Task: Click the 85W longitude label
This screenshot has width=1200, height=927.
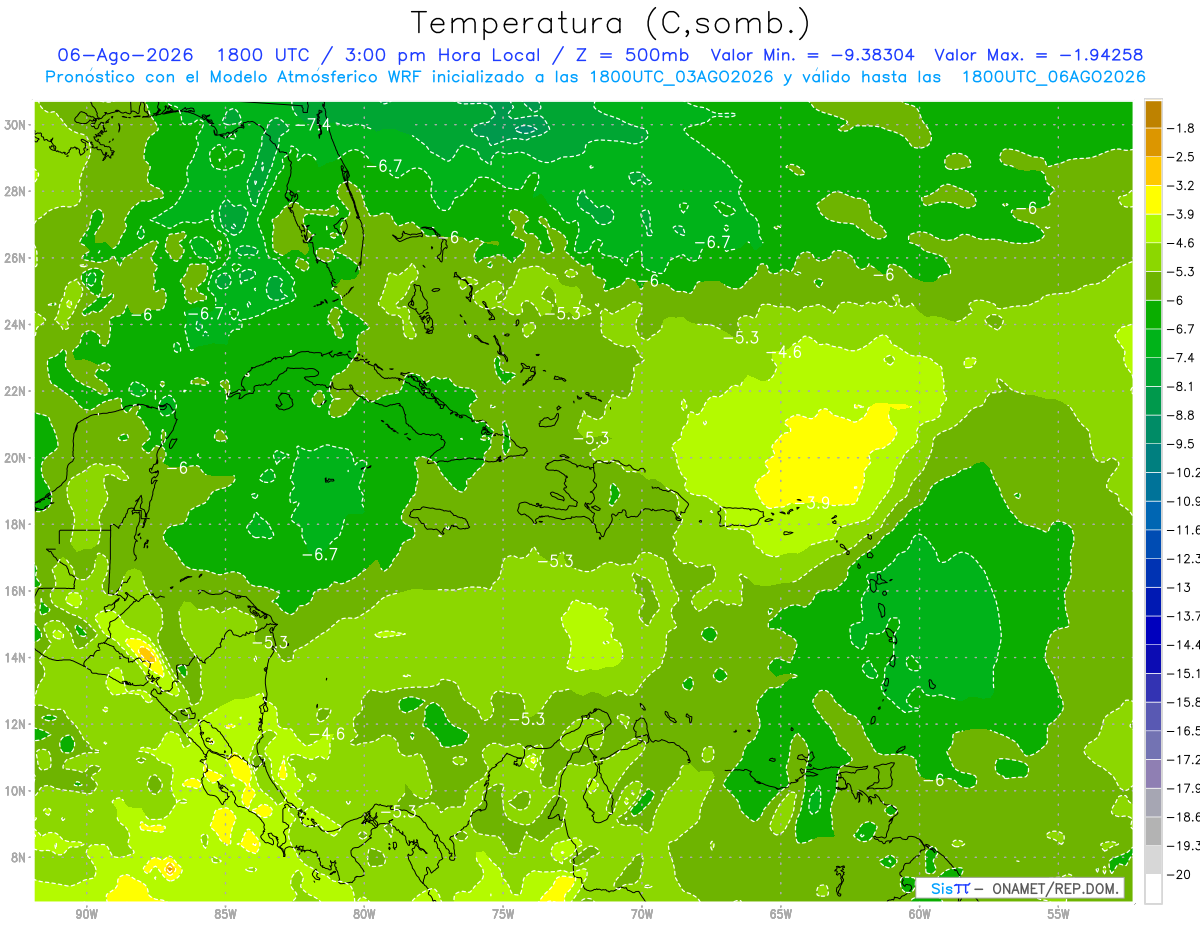Action: pyautogui.click(x=225, y=914)
